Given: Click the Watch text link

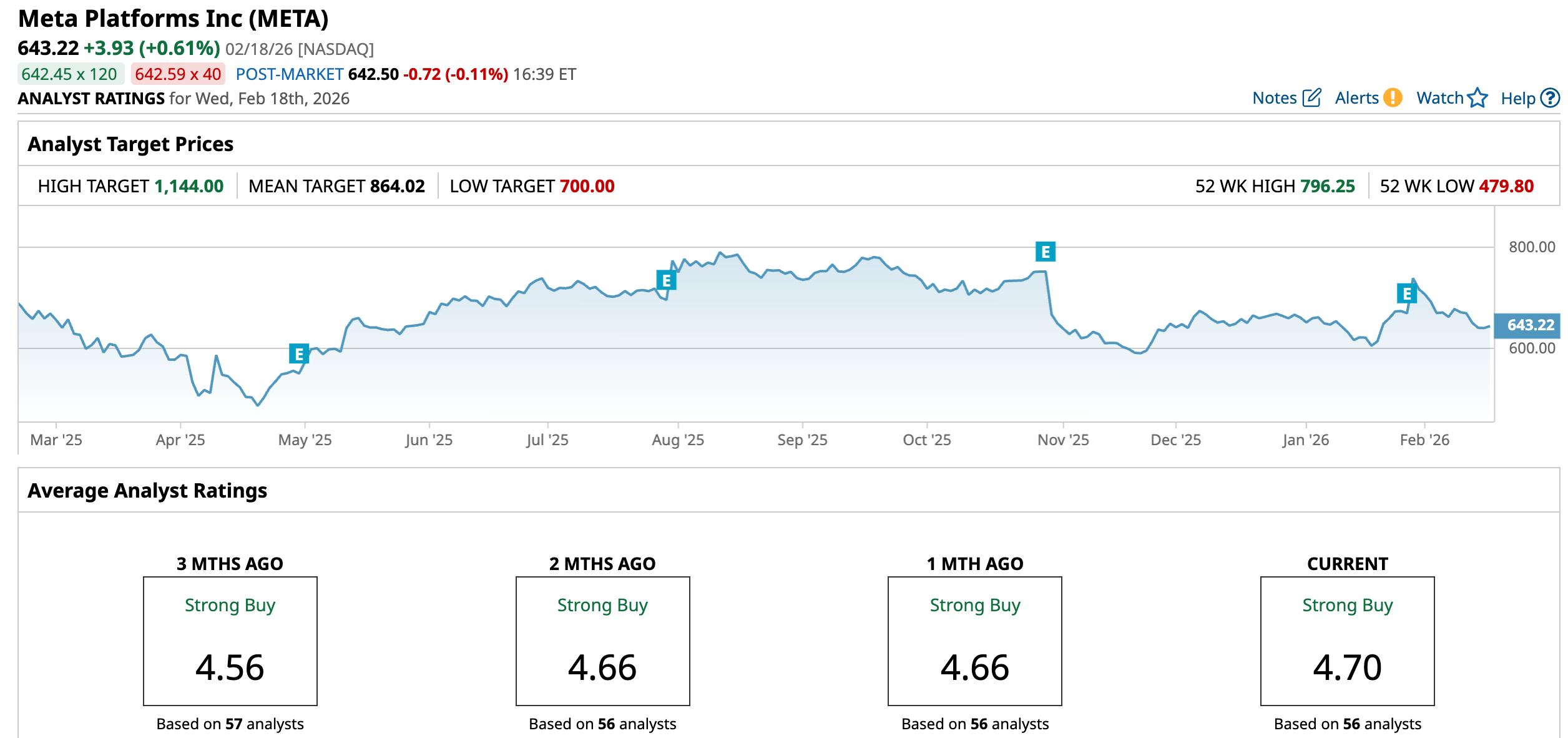Looking at the screenshot, I should (1439, 98).
